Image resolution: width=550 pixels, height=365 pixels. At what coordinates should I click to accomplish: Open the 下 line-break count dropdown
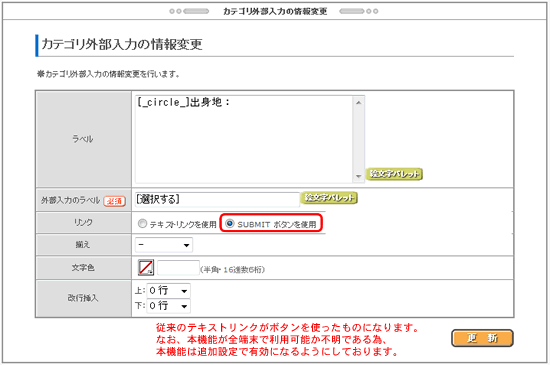tap(168, 306)
